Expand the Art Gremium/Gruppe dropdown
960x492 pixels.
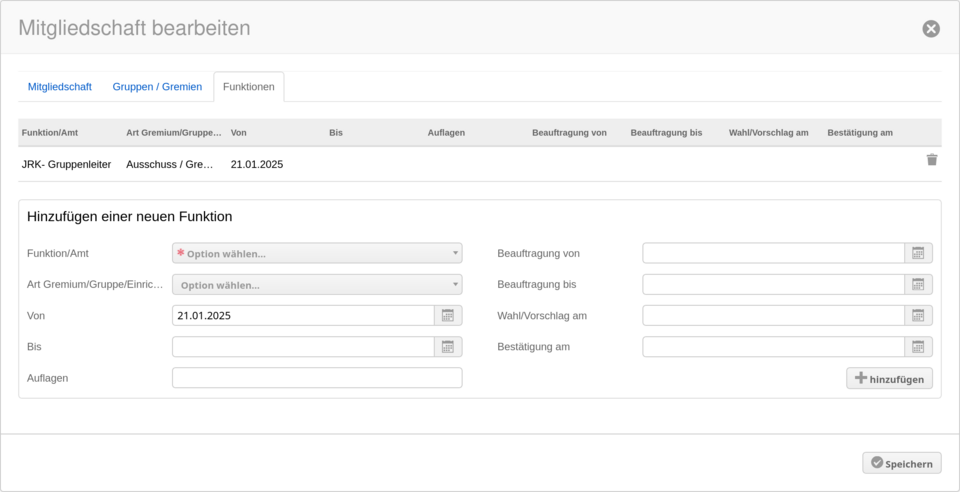(x=317, y=285)
